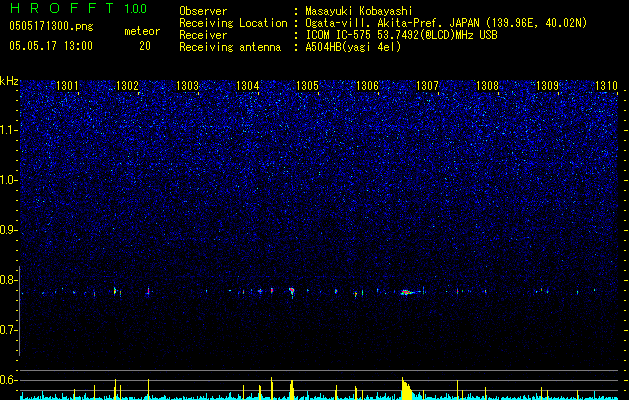
Task: Click the A504HB(yagi 4el) antenna text
Action: pyautogui.click(x=353, y=47)
